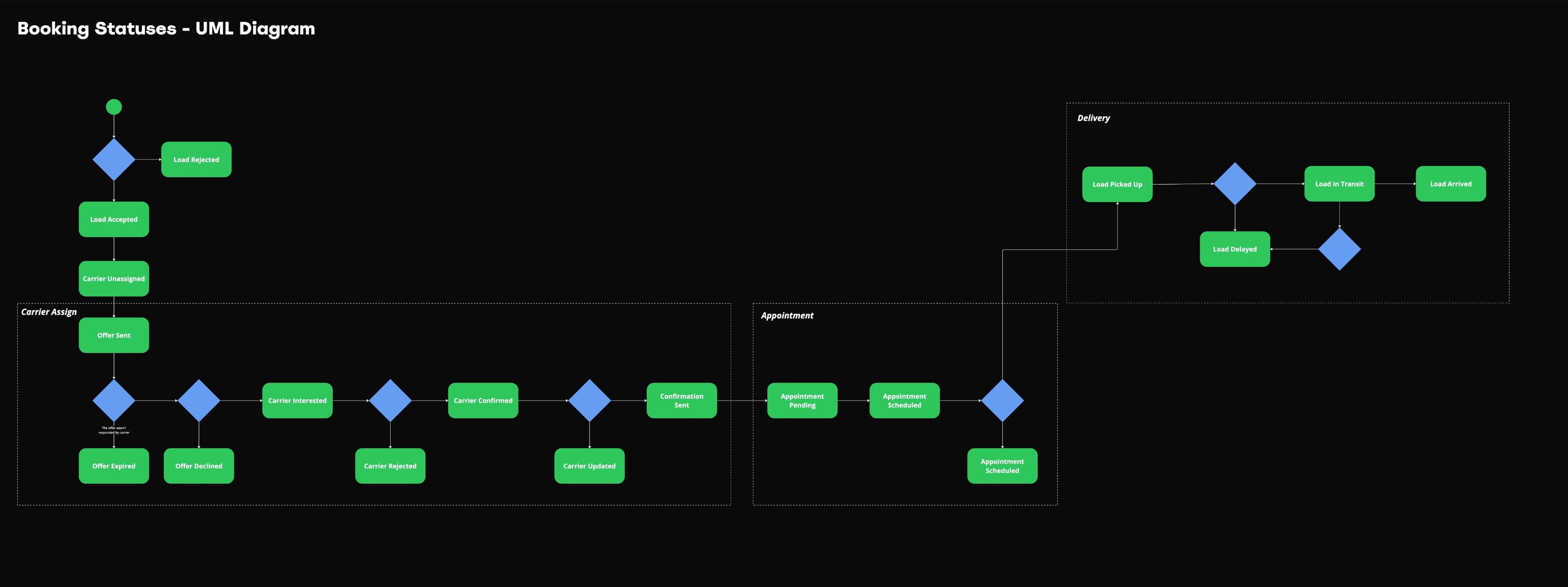1568x587 pixels.
Task: Select the Load Rejected status node
Action: [196, 159]
